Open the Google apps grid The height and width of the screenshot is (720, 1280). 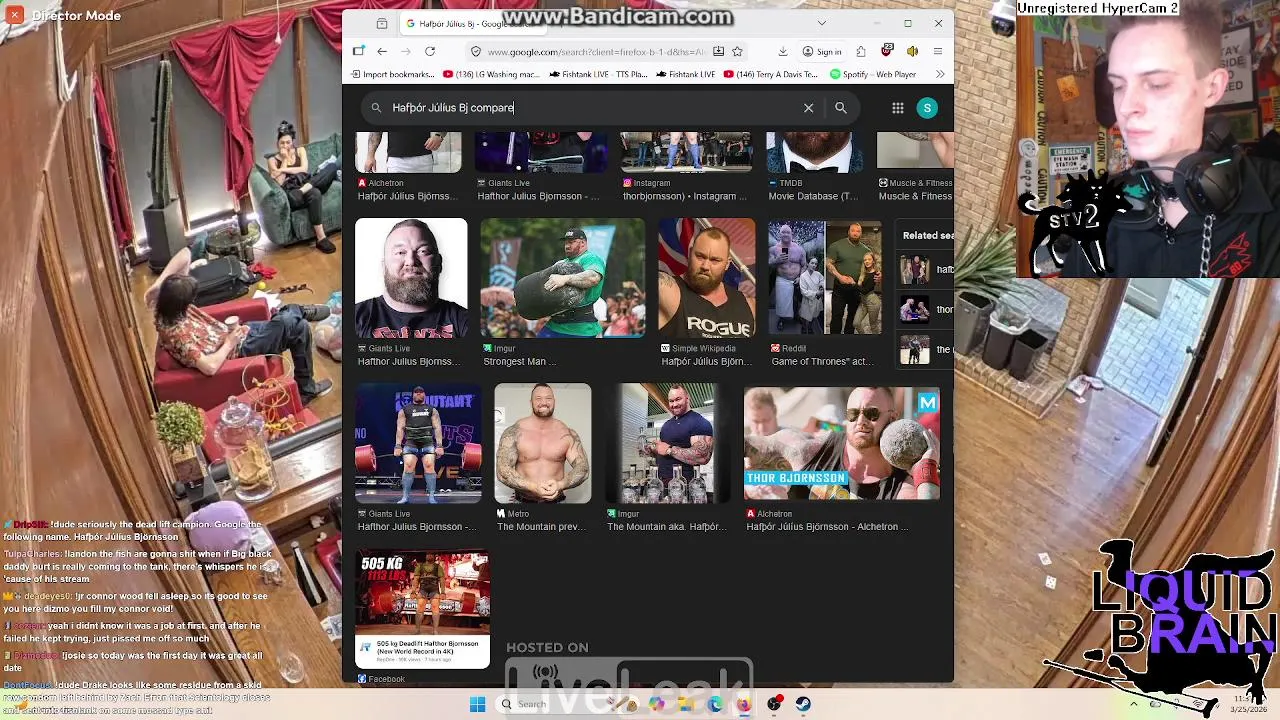pyautogui.click(x=897, y=108)
